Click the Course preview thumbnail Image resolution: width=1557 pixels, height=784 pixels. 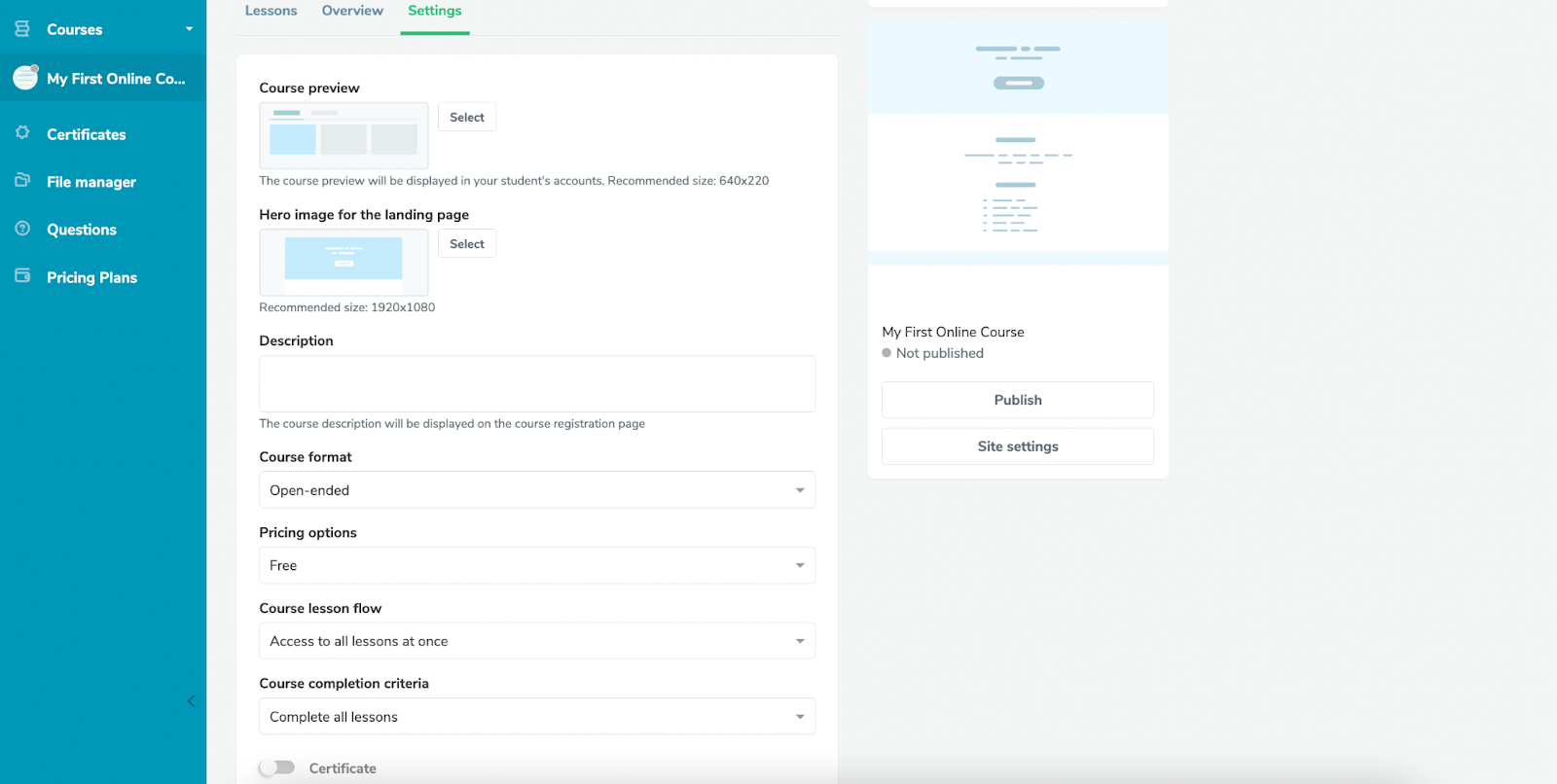344,135
